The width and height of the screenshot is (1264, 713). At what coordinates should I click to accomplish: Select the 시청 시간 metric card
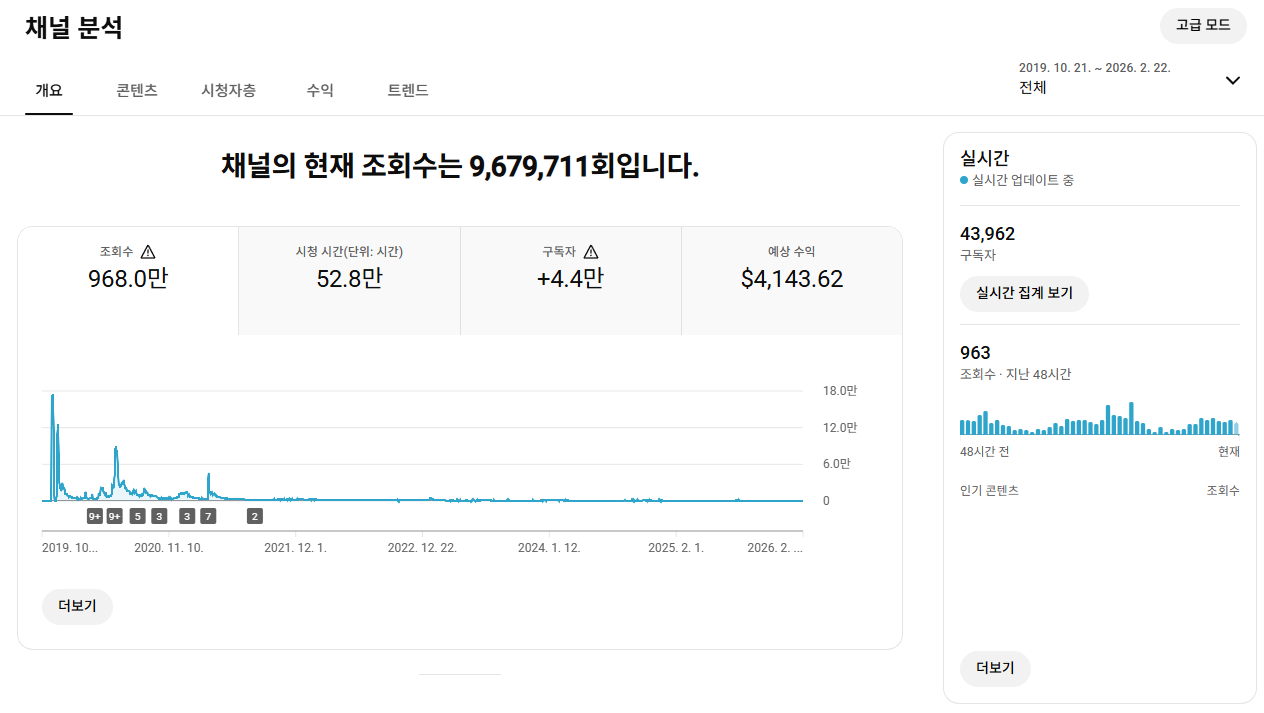coord(349,279)
